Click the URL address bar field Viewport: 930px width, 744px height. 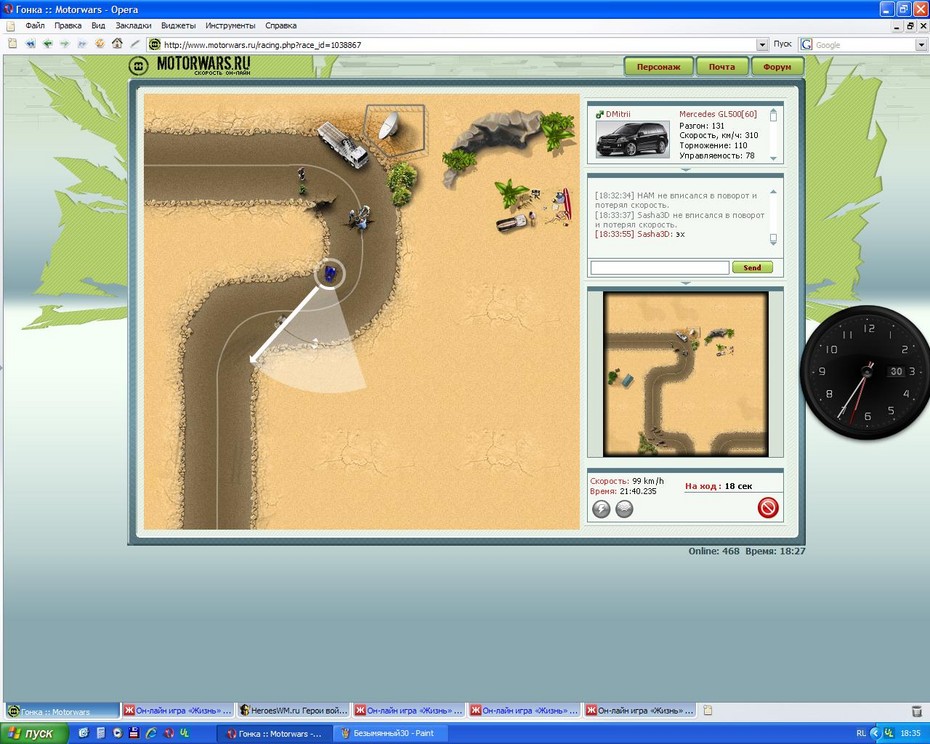pyautogui.click(x=458, y=44)
